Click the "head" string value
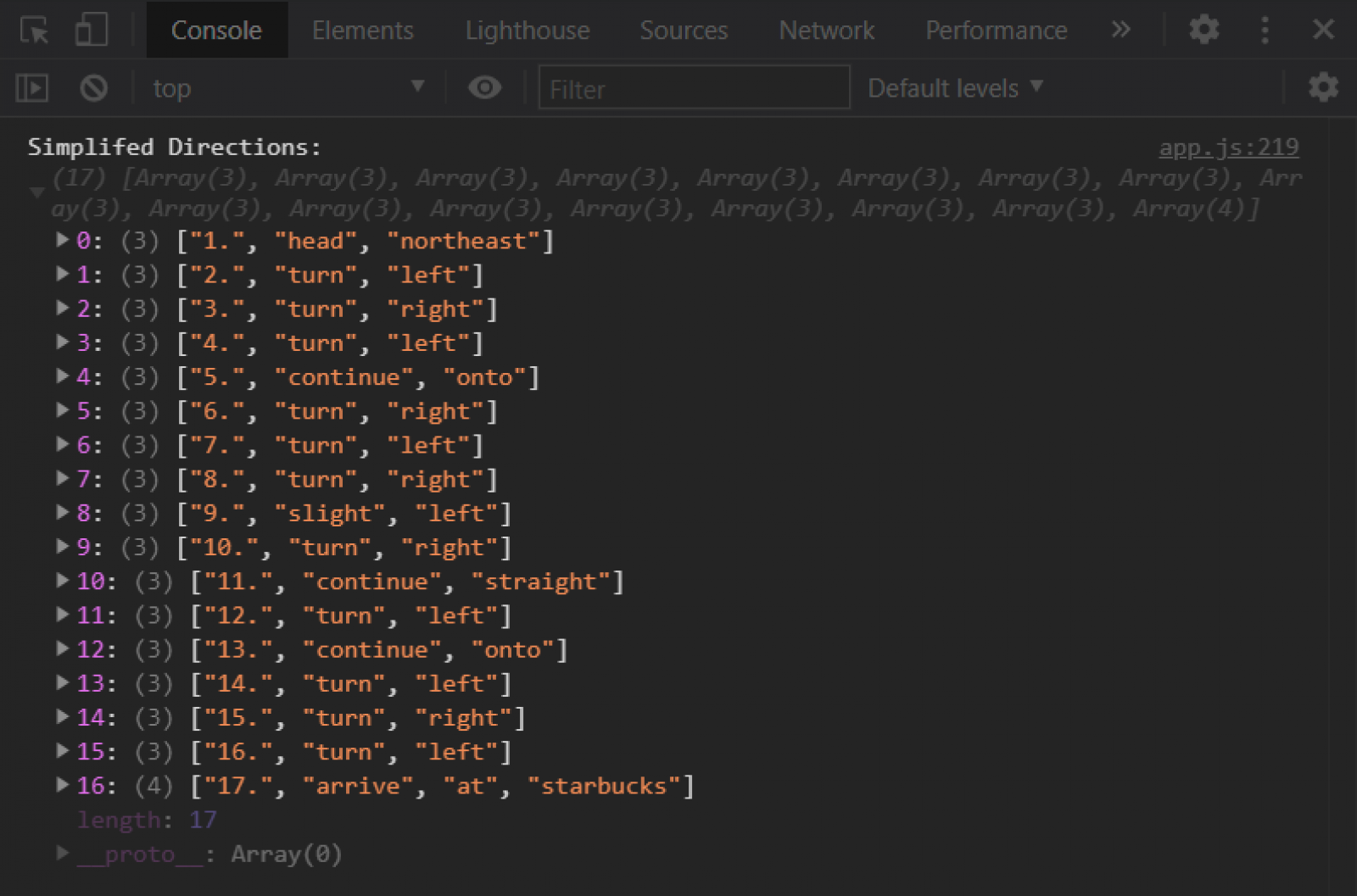The image size is (1357, 896). pyautogui.click(x=316, y=242)
